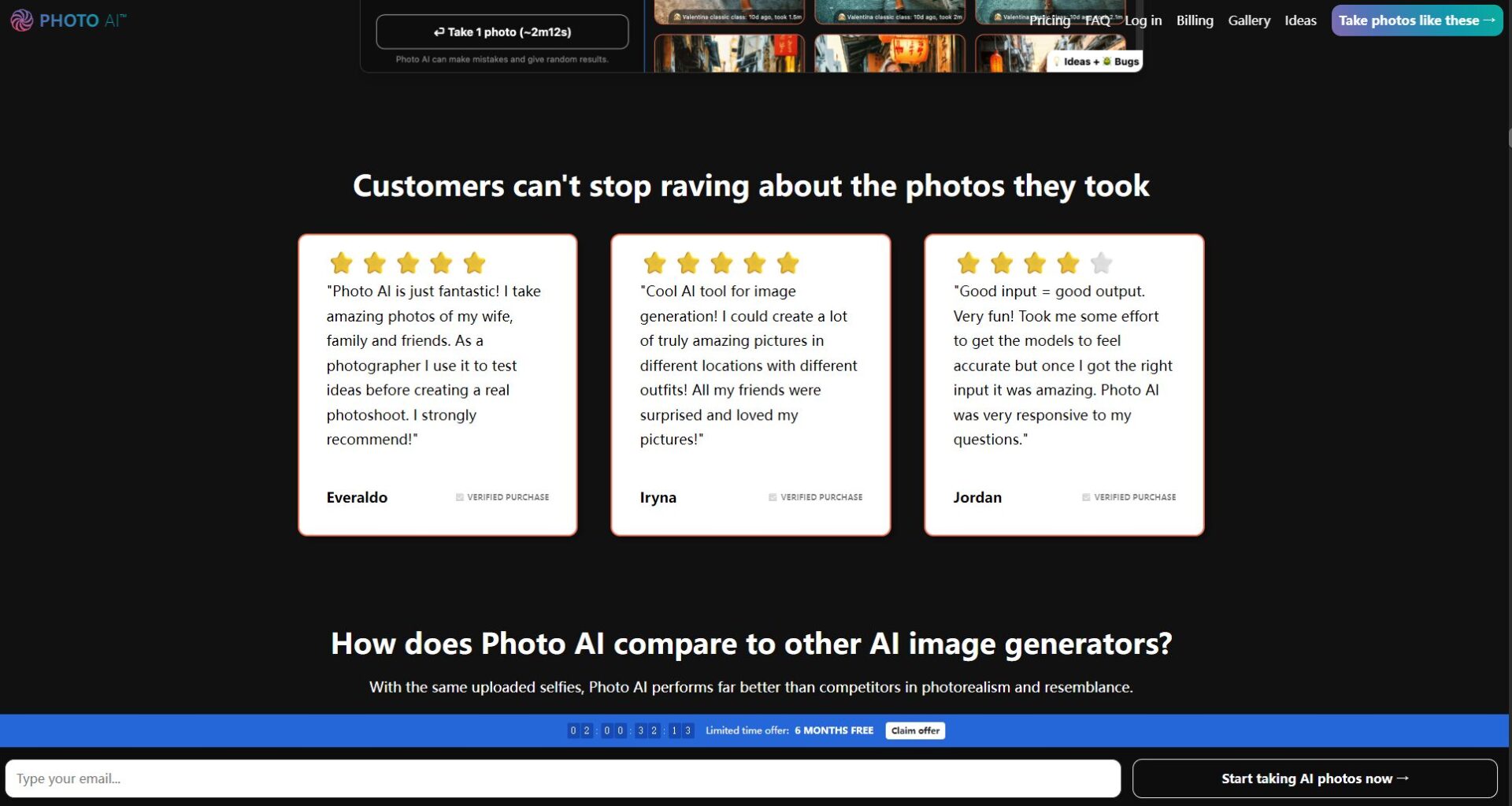Click the Photo AI swirl logo
This screenshot has width=1512, height=806.
tap(21, 20)
